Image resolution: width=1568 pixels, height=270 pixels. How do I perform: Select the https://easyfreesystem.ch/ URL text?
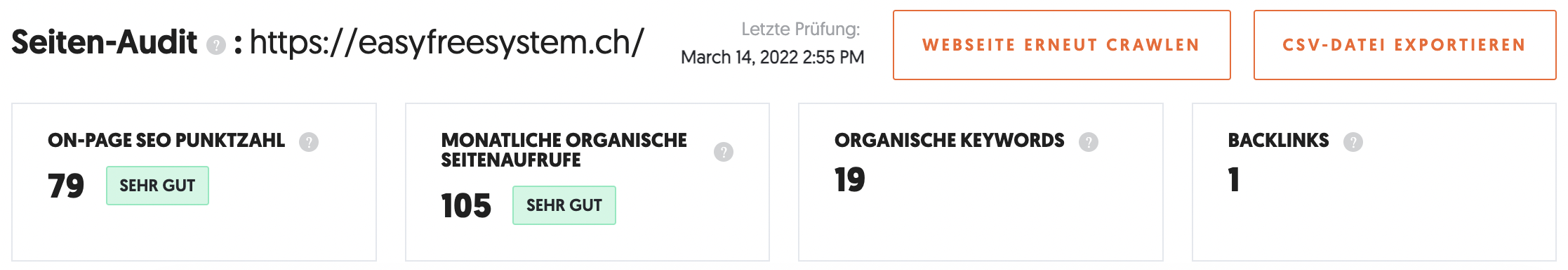[x=446, y=43]
